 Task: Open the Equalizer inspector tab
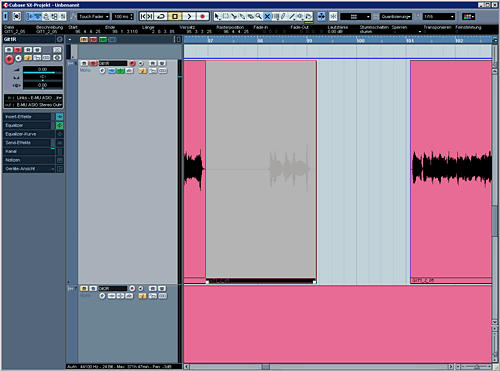(27, 125)
